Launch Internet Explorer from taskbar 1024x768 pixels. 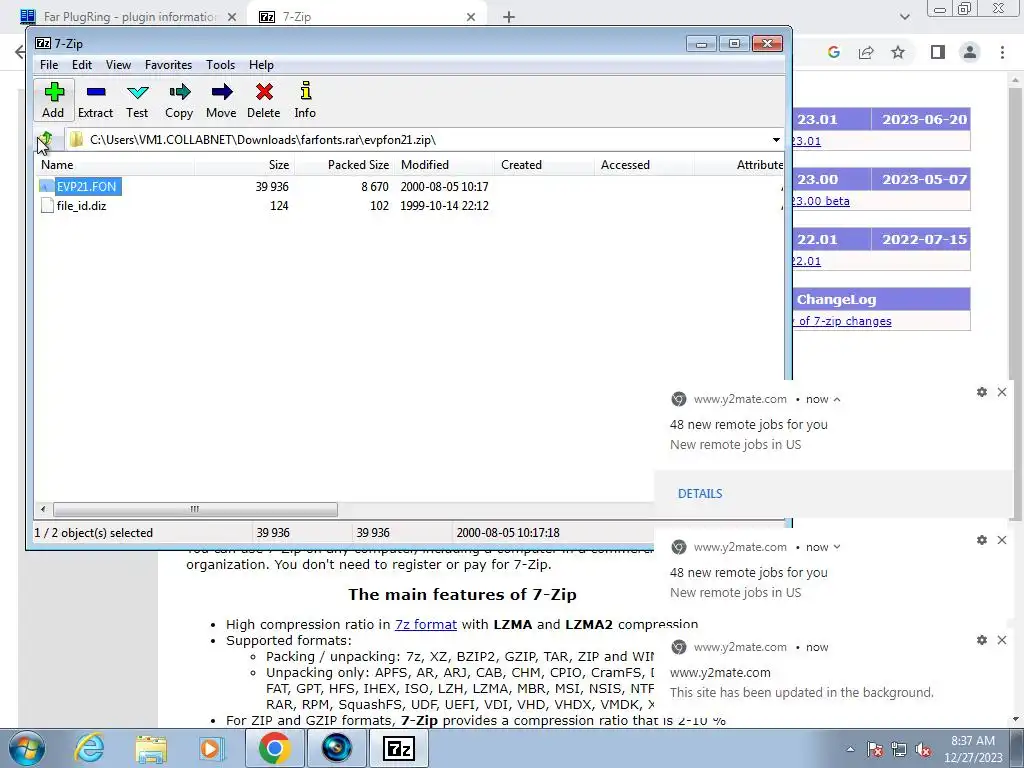[x=89, y=748]
